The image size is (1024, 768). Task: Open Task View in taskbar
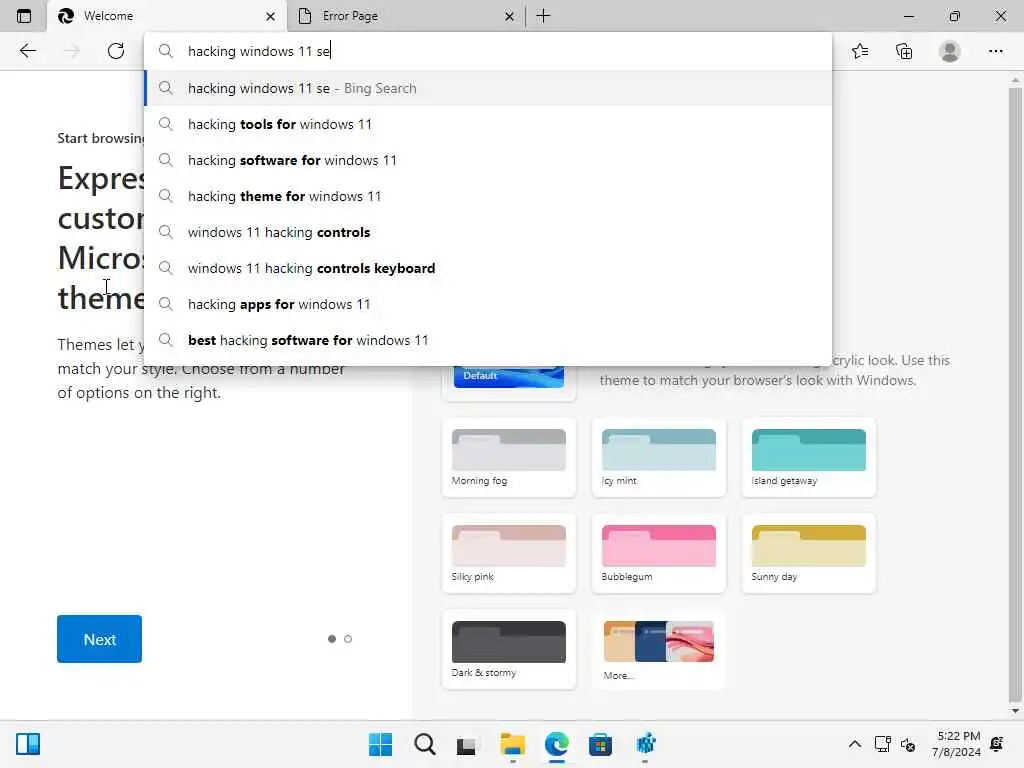tap(466, 744)
